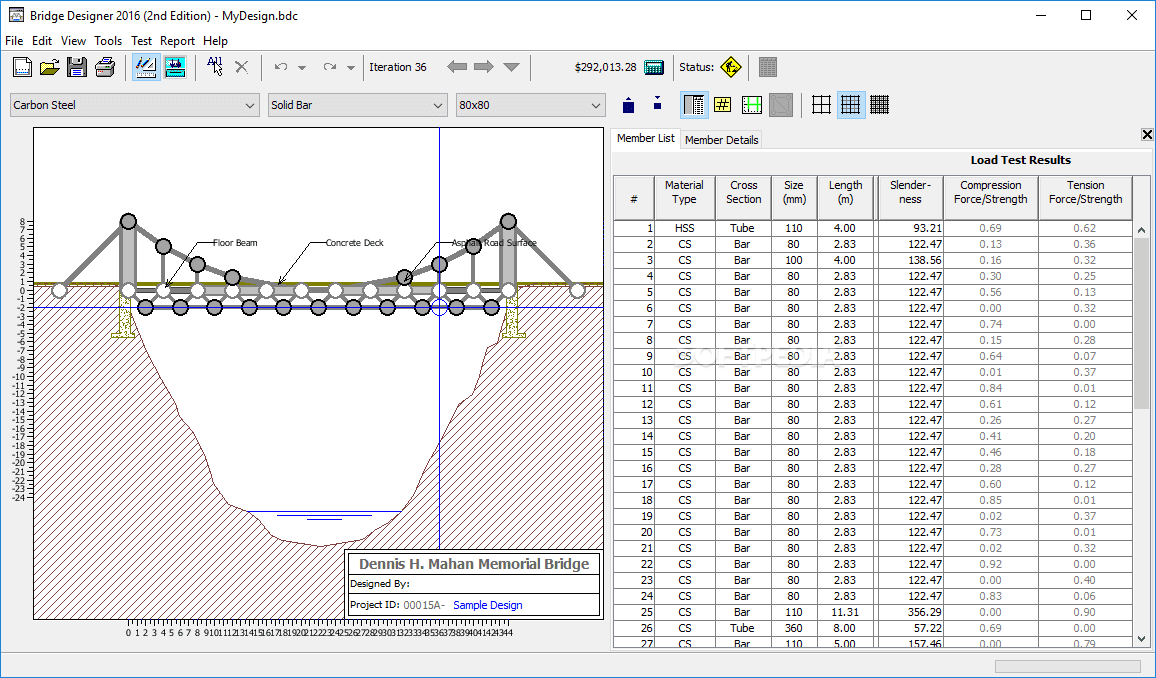Toggle the template overlay button
1156x678 pixels.
(x=780, y=105)
